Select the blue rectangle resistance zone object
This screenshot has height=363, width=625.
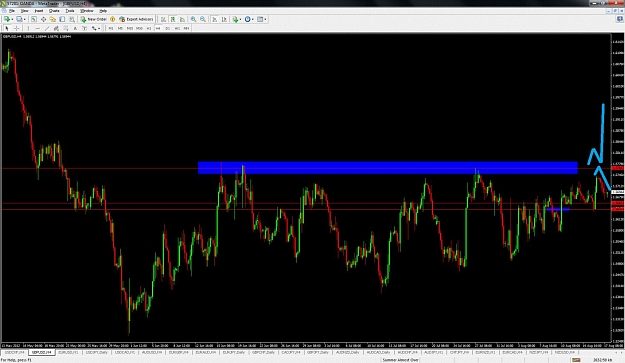387,168
